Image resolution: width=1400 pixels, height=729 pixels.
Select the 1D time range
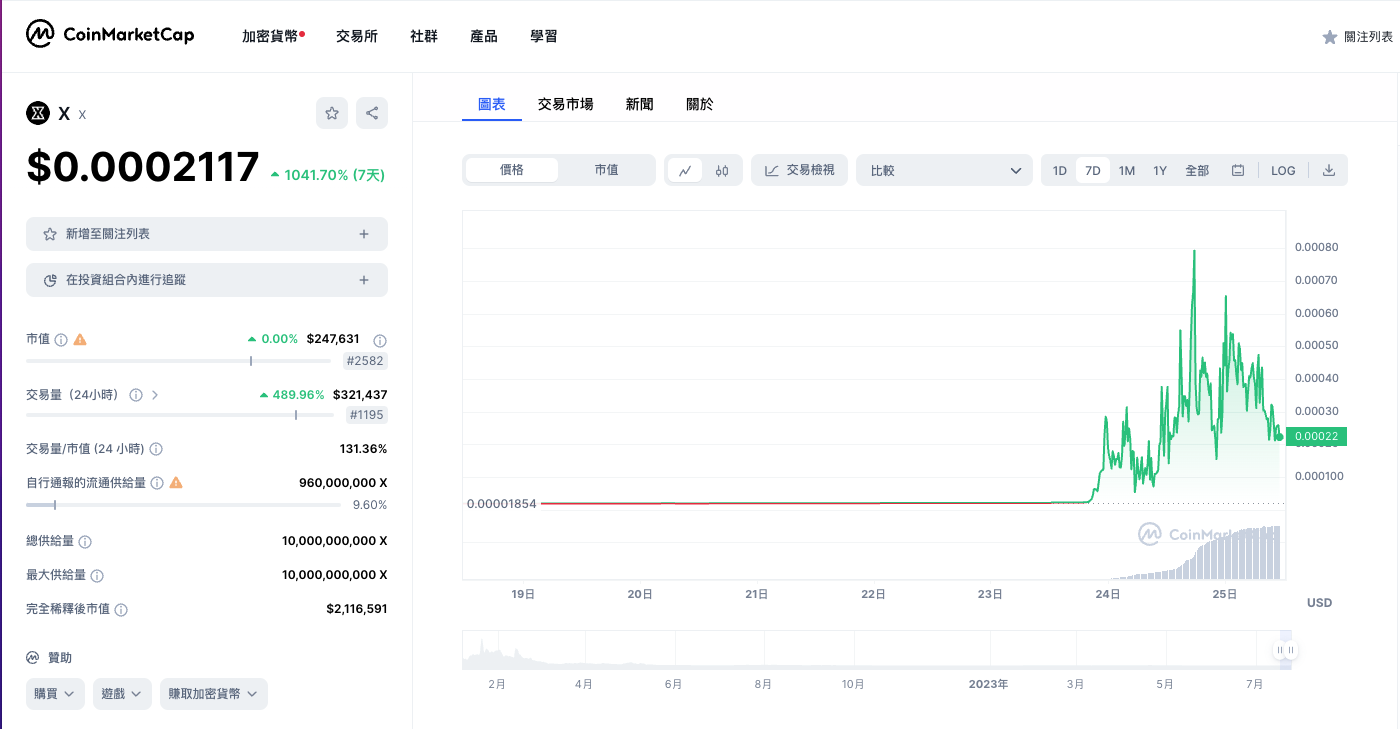tap(1060, 170)
